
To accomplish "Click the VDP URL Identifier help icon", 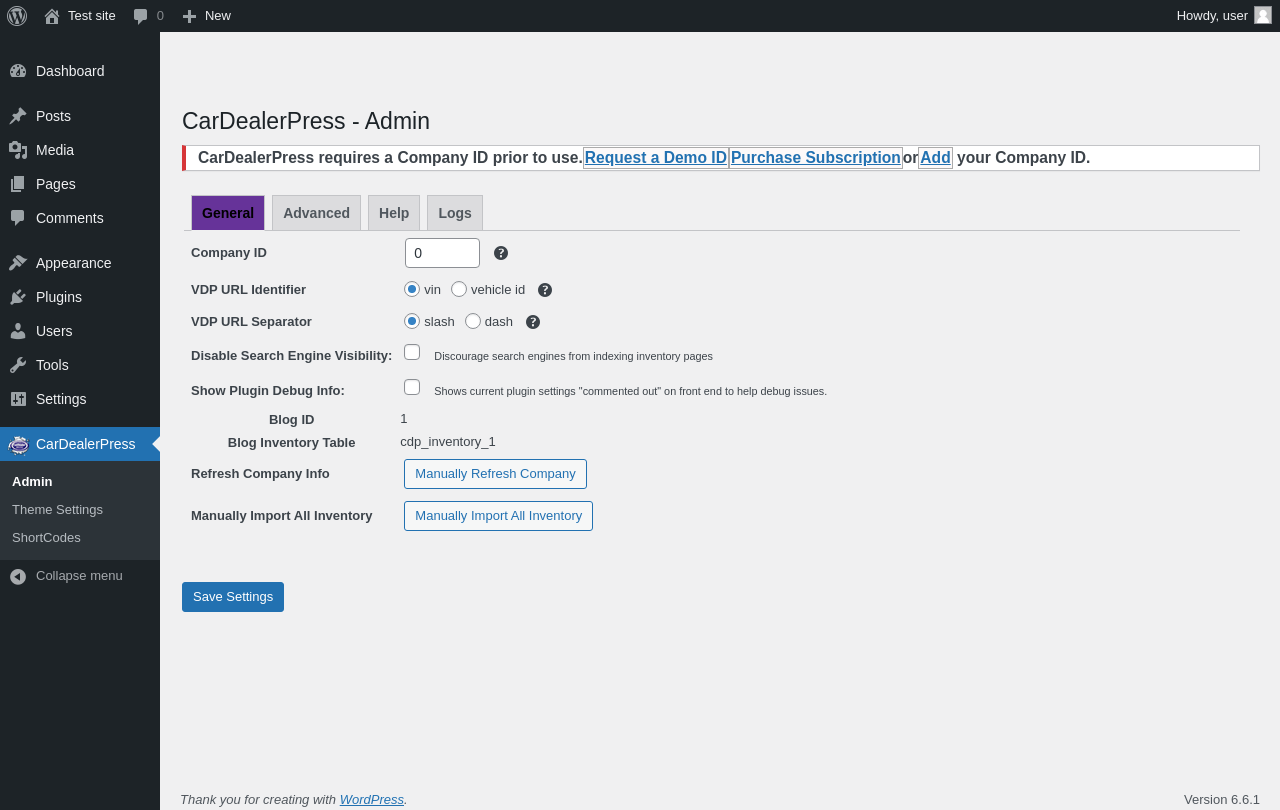I will [x=545, y=290].
